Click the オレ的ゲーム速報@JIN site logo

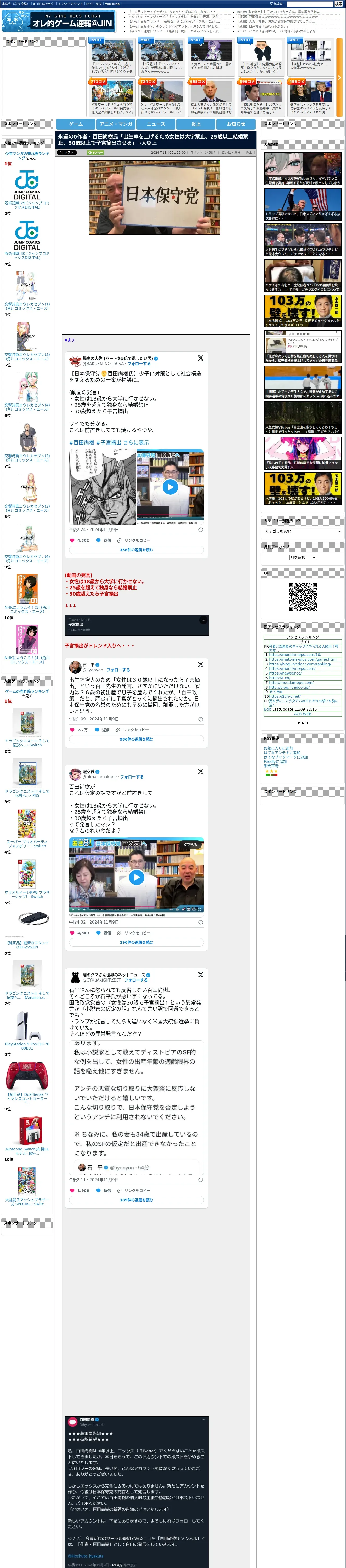click(x=59, y=21)
